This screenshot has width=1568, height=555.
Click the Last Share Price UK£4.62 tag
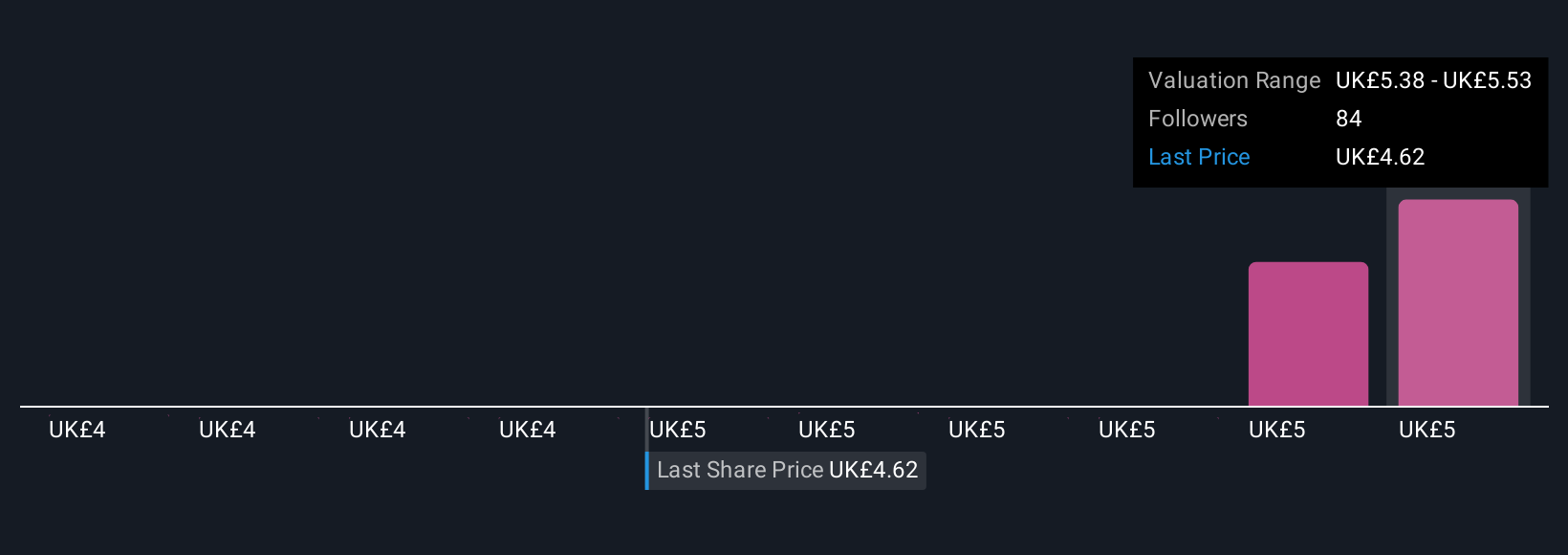tap(787, 470)
